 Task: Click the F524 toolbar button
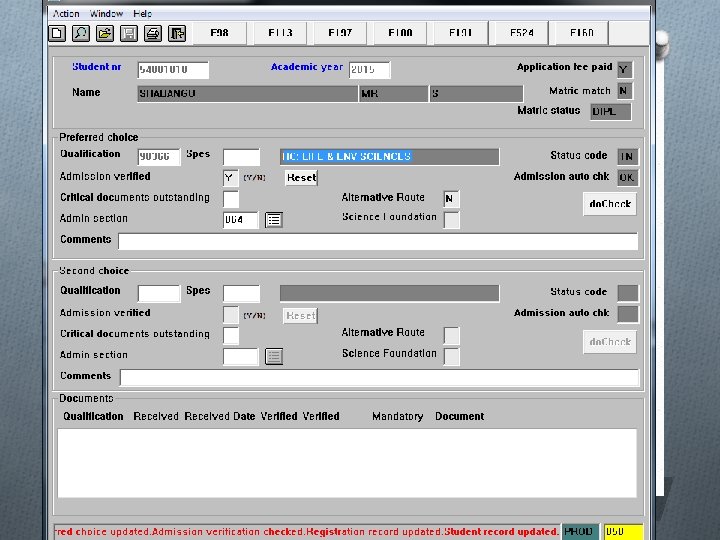[521, 33]
